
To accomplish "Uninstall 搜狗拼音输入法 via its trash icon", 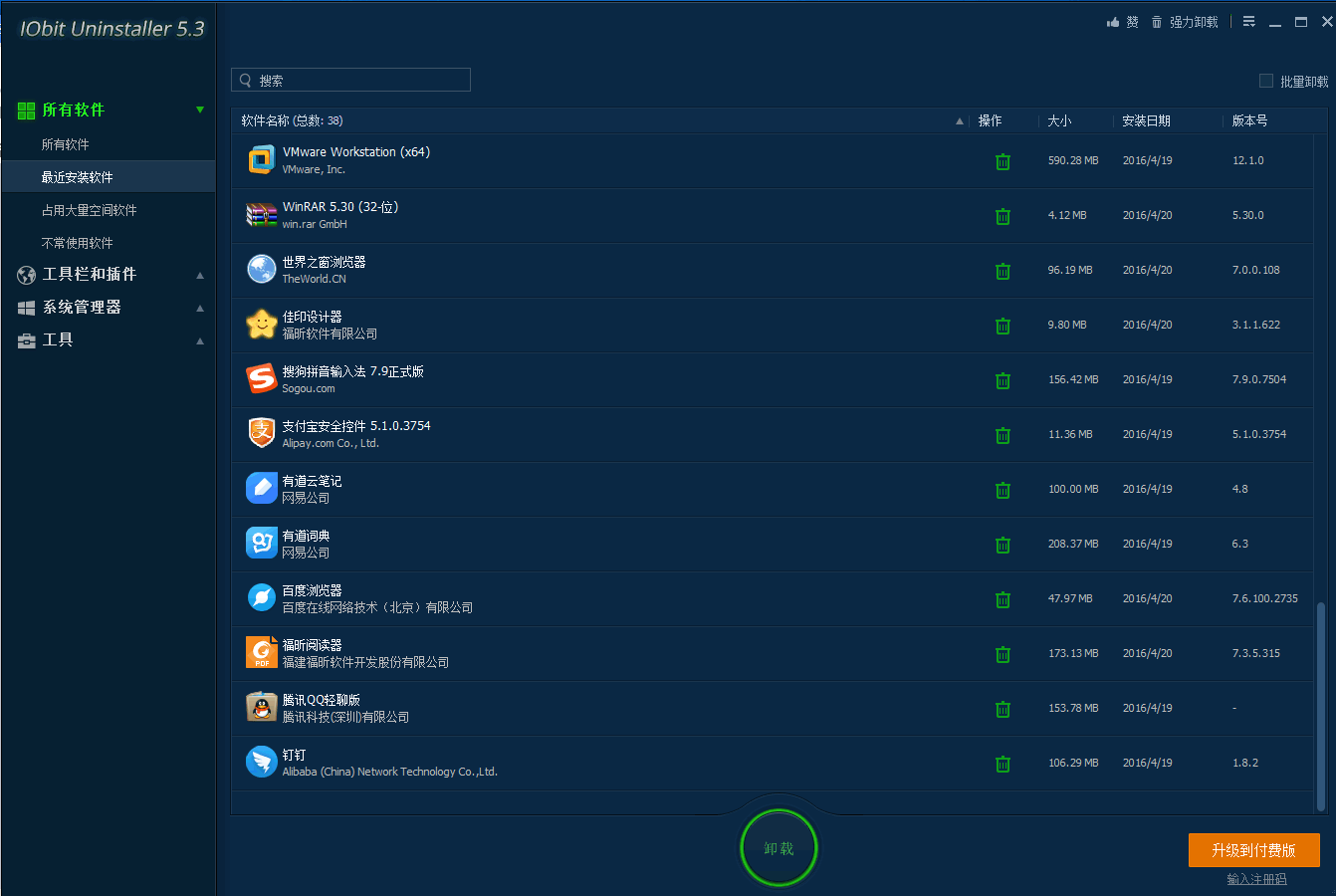I will (1002, 380).
